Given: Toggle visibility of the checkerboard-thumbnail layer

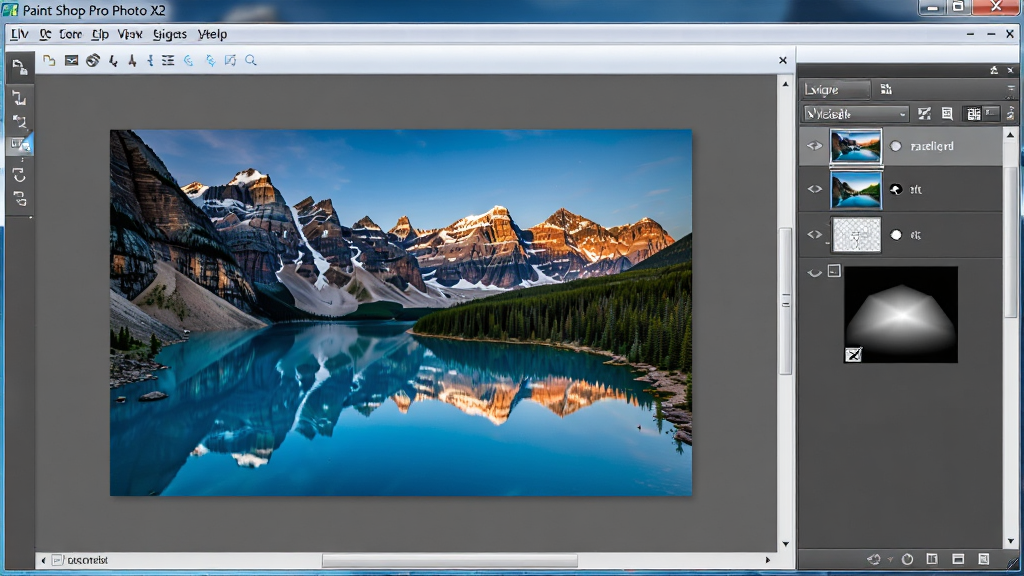Looking at the screenshot, I should (x=814, y=234).
